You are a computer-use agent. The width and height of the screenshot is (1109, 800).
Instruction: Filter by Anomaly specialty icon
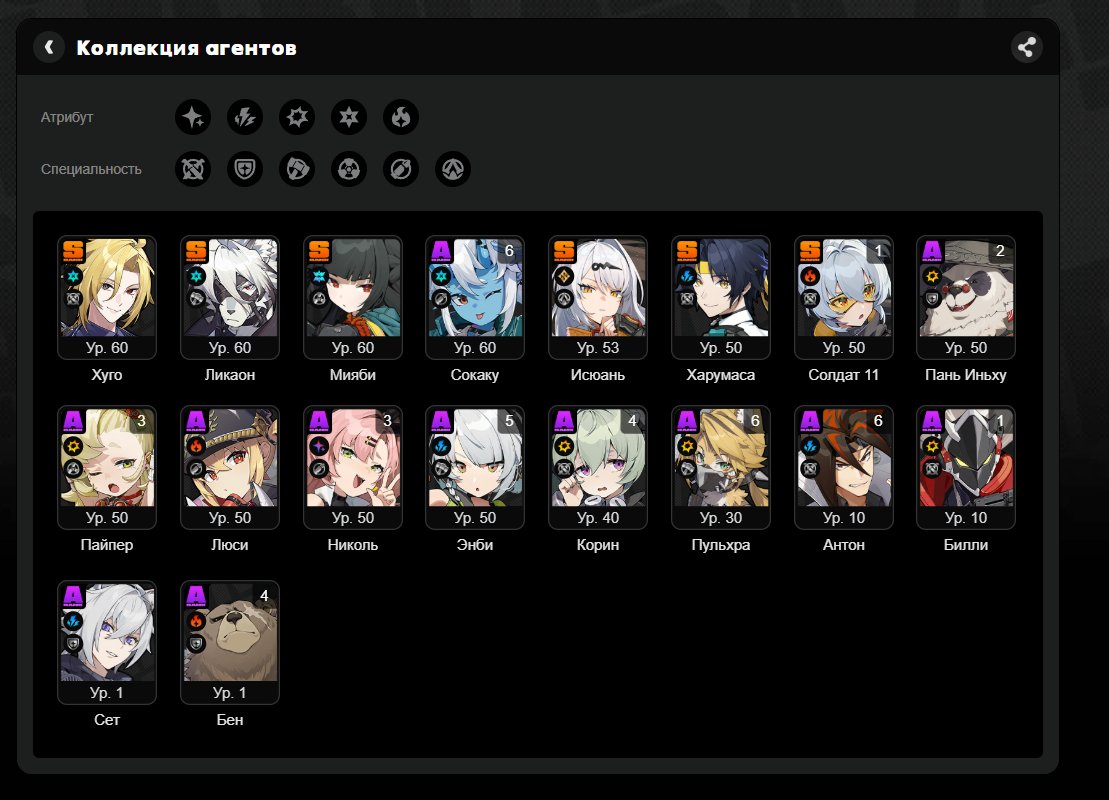point(349,169)
